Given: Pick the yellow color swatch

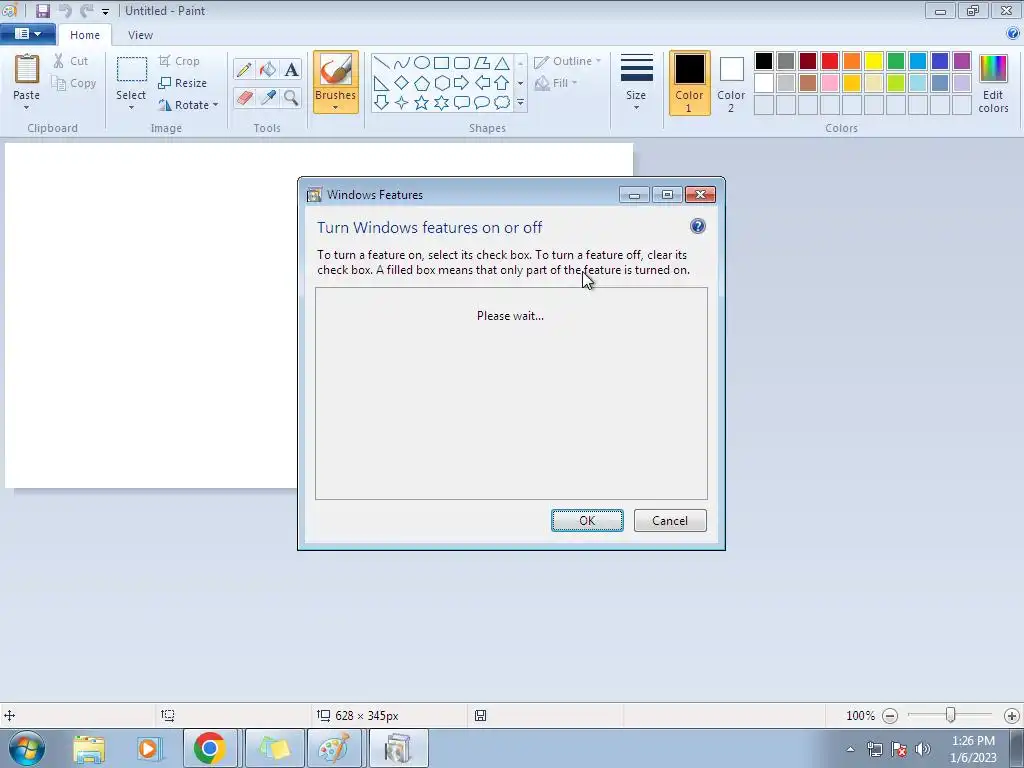Looking at the screenshot, I should (x=874, y=61).
